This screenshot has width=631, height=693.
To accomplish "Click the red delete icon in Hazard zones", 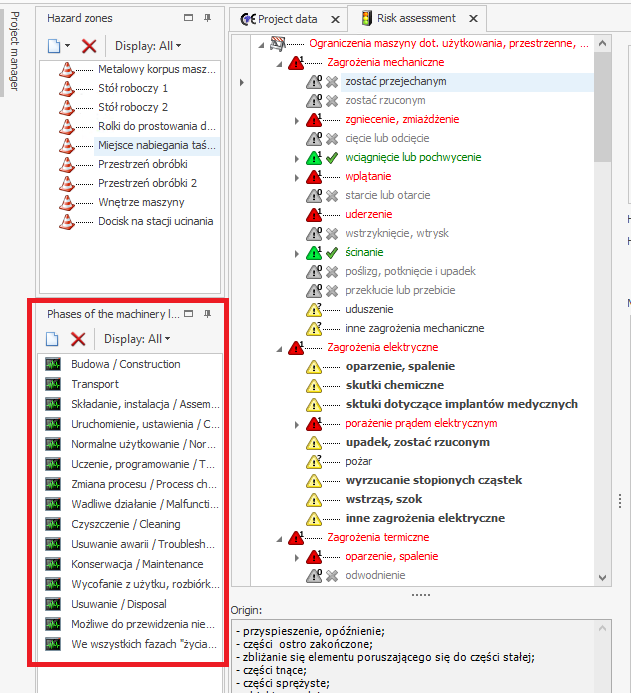I will [x=89, y=46].
